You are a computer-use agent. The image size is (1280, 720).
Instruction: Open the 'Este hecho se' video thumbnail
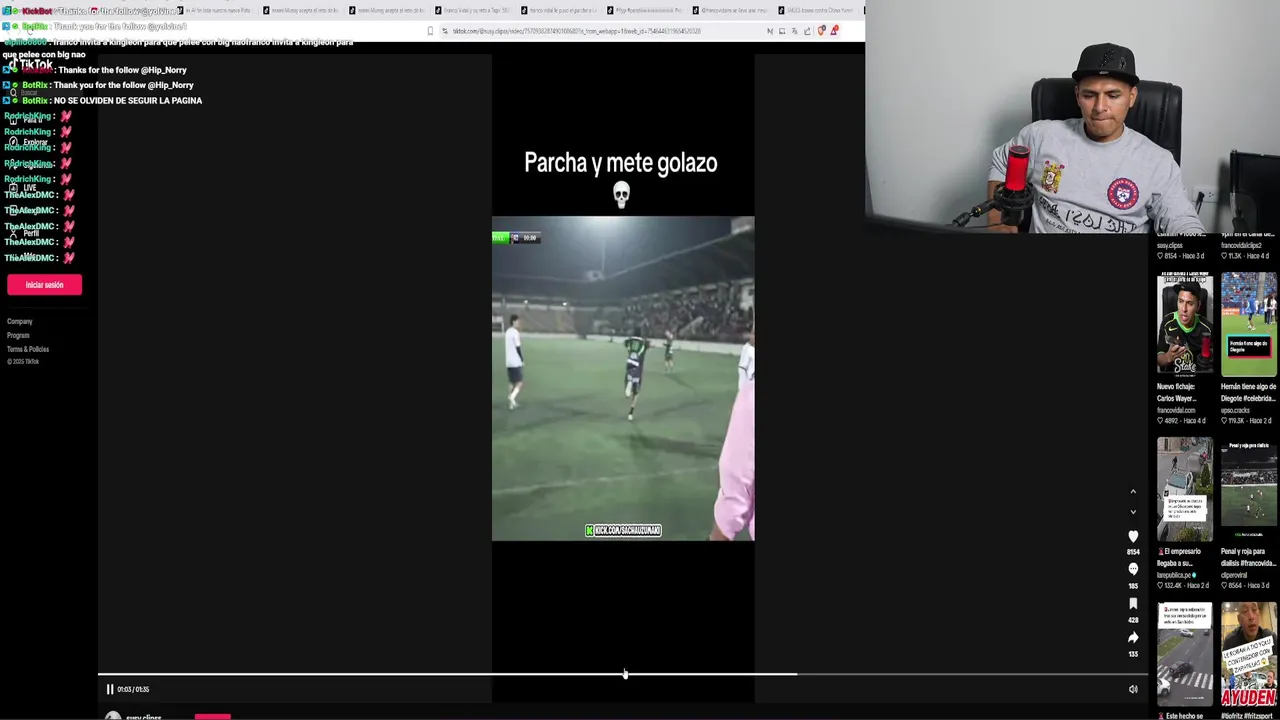[x=1184, y=654]
